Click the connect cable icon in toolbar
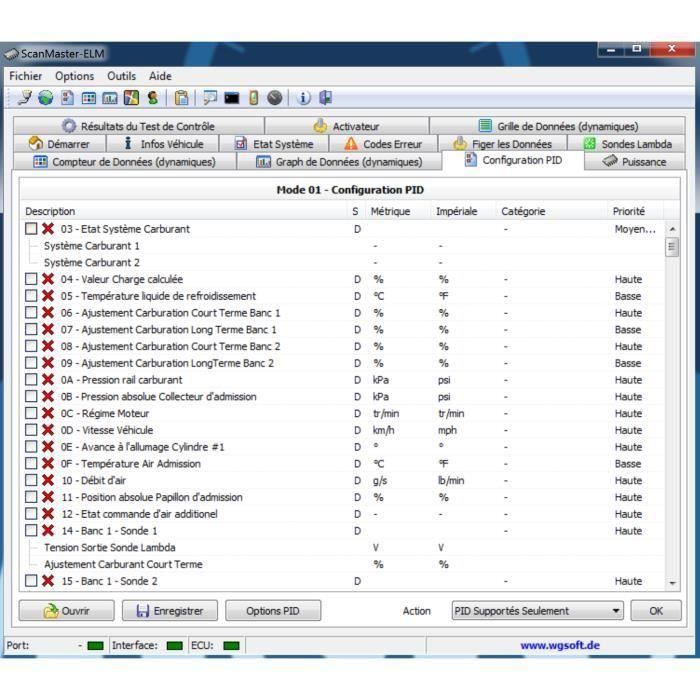Image resolution: width=700 pixels, height=700 pixels. click(x=24, y=98)
